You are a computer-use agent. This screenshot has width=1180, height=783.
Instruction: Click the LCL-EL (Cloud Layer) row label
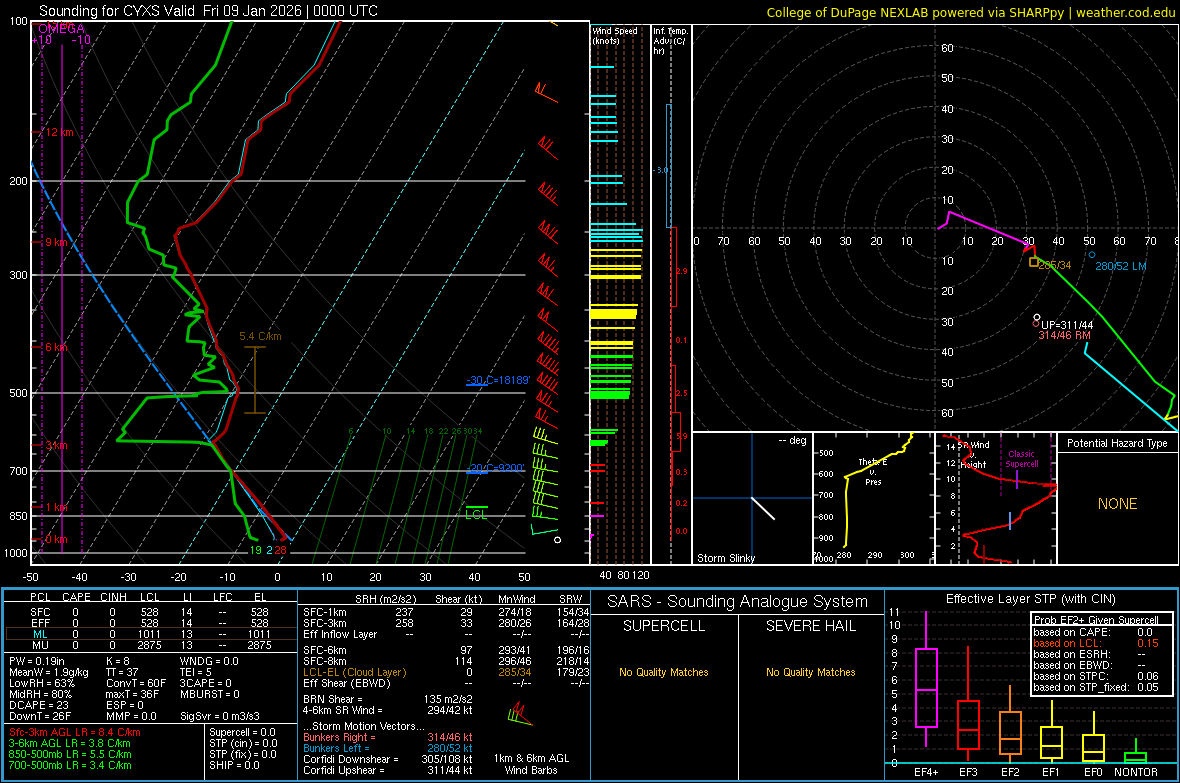(x=354, y=672)
